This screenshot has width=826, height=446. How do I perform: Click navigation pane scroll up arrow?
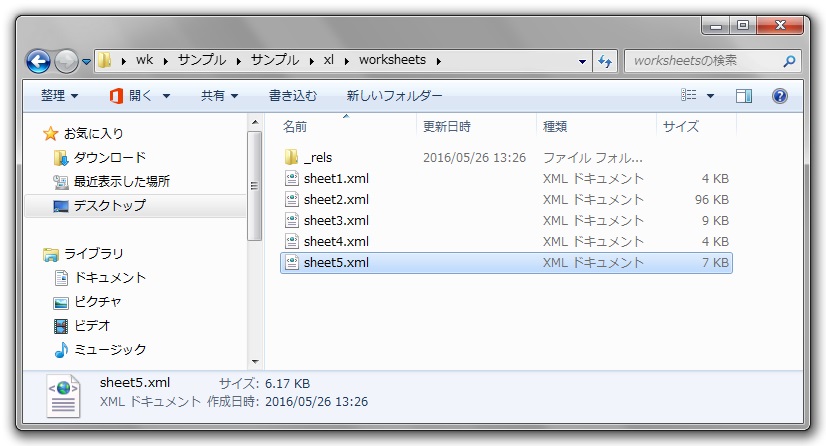(x=255, y=123)
